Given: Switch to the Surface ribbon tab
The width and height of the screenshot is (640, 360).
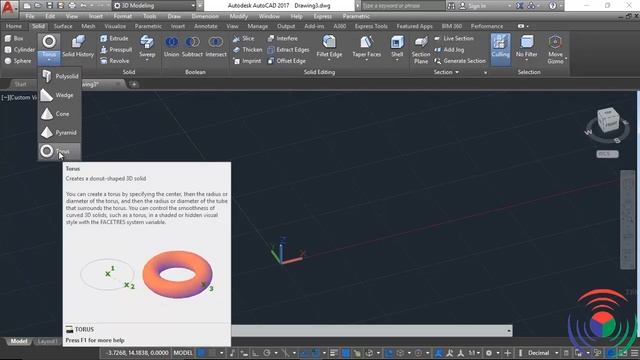Looking at the screenshot, I should [63, 26].
